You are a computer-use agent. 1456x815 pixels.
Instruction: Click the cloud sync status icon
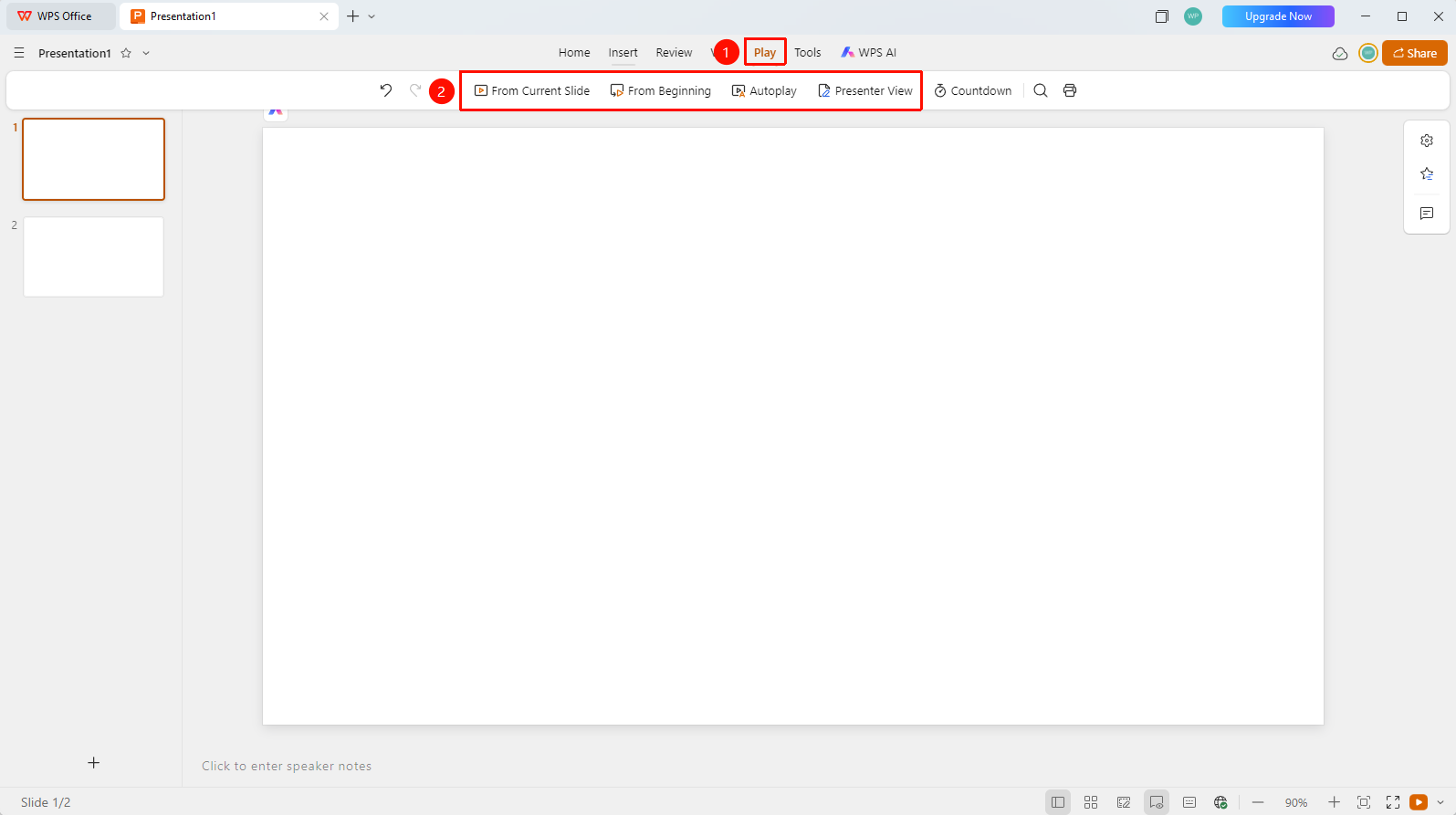click(1340, 53)
